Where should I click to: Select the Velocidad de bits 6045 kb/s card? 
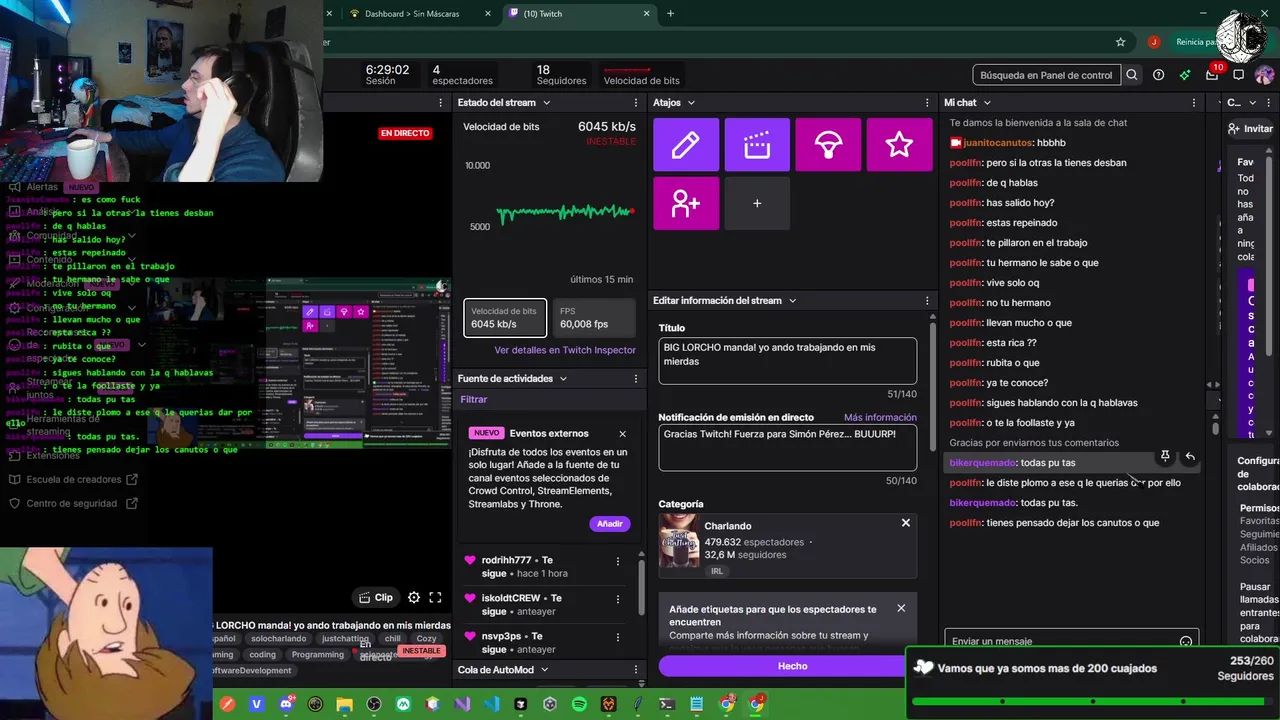click(506, 318)
